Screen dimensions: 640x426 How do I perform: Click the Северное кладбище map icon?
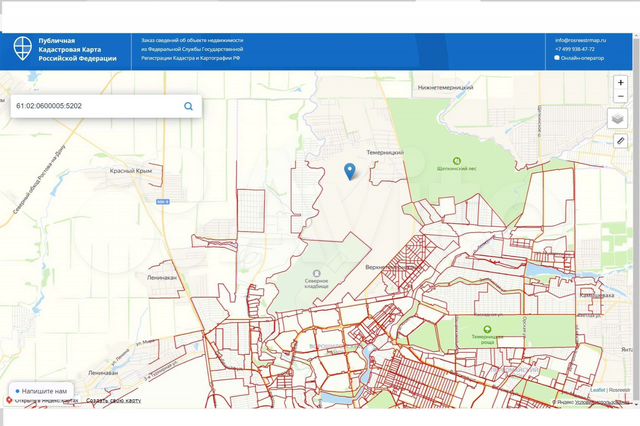[317, 273]
